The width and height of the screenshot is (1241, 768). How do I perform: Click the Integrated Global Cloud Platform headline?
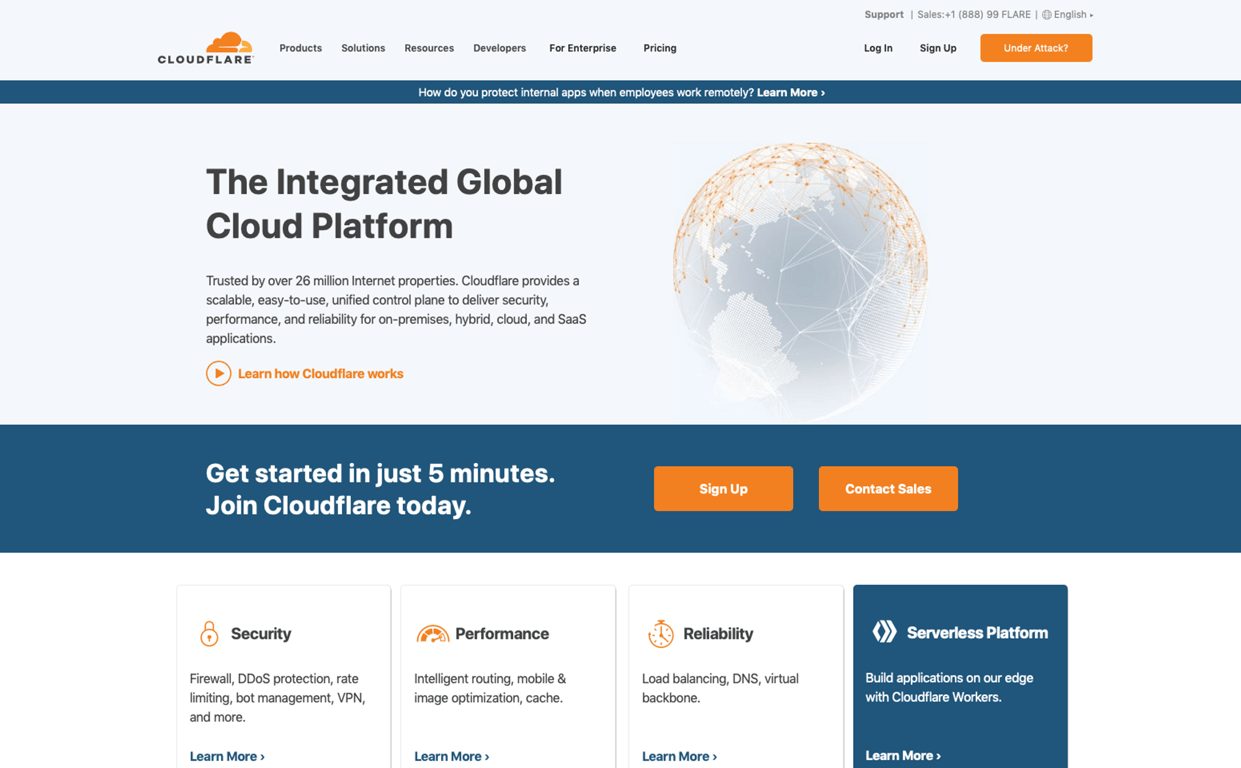[384, 204]
